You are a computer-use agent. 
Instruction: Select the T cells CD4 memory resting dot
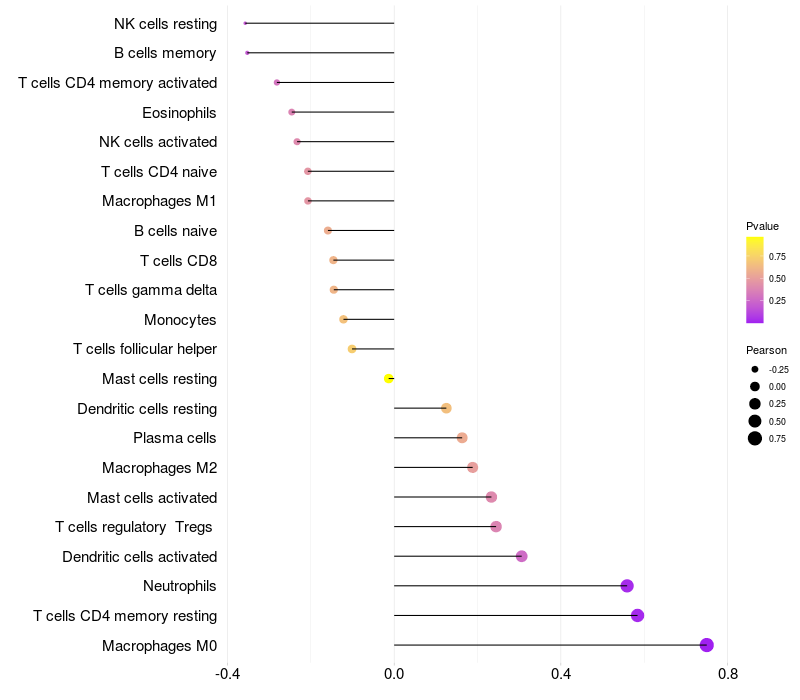pos(637,615)
